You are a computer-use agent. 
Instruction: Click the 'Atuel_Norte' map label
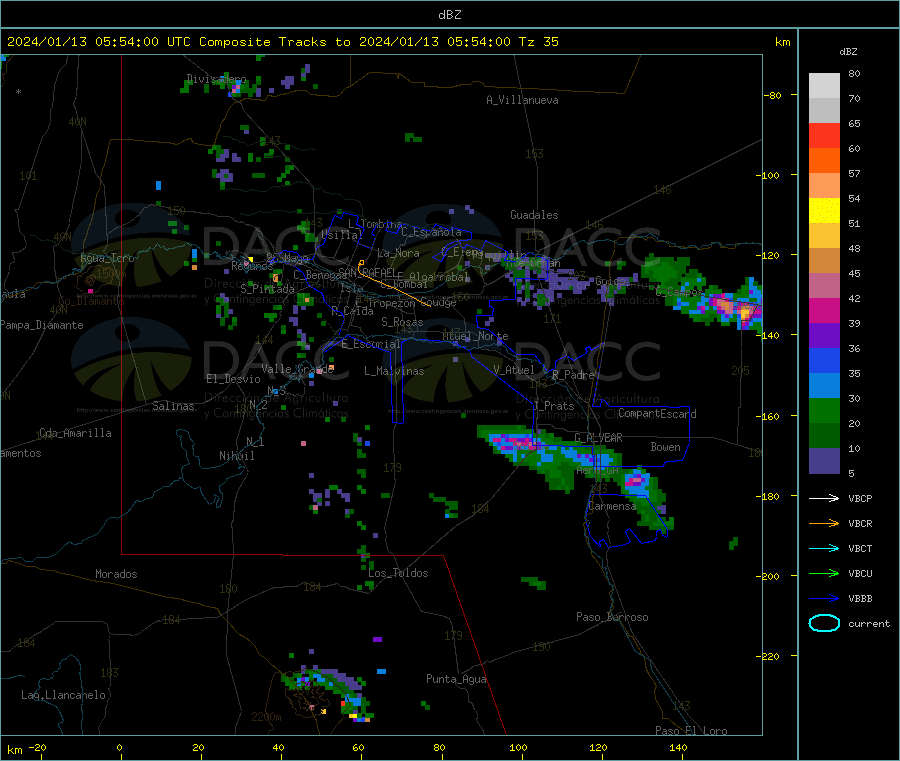pyautogui.click(x=475, y=336)
